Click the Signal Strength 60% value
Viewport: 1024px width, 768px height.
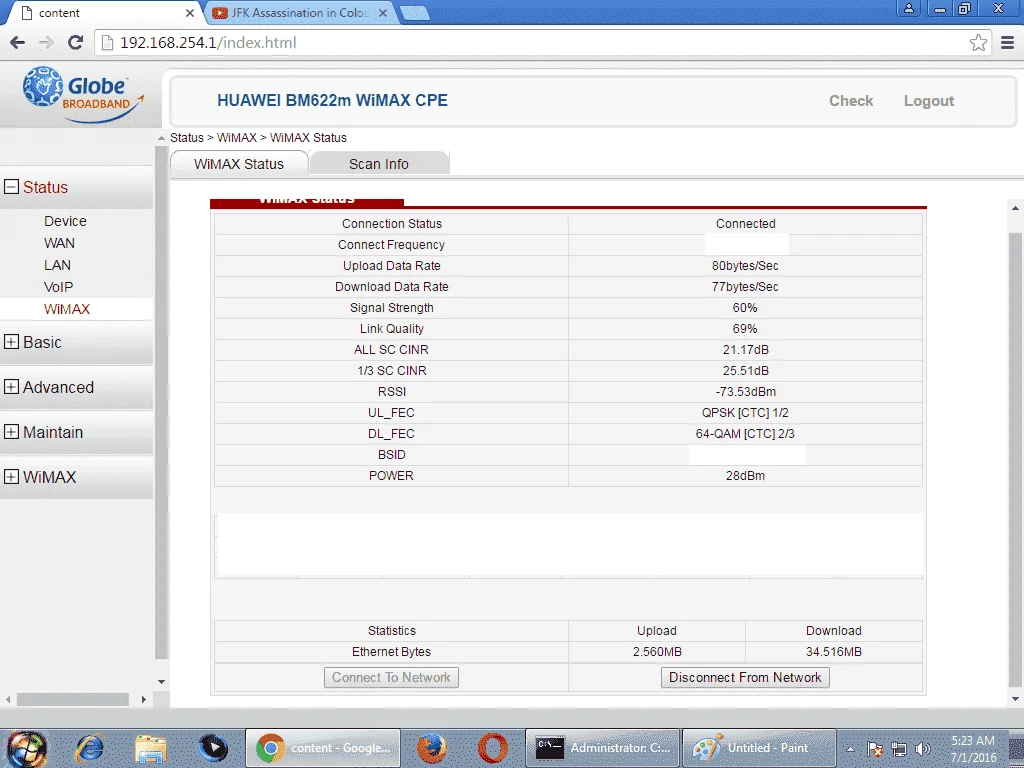(745, 308)
